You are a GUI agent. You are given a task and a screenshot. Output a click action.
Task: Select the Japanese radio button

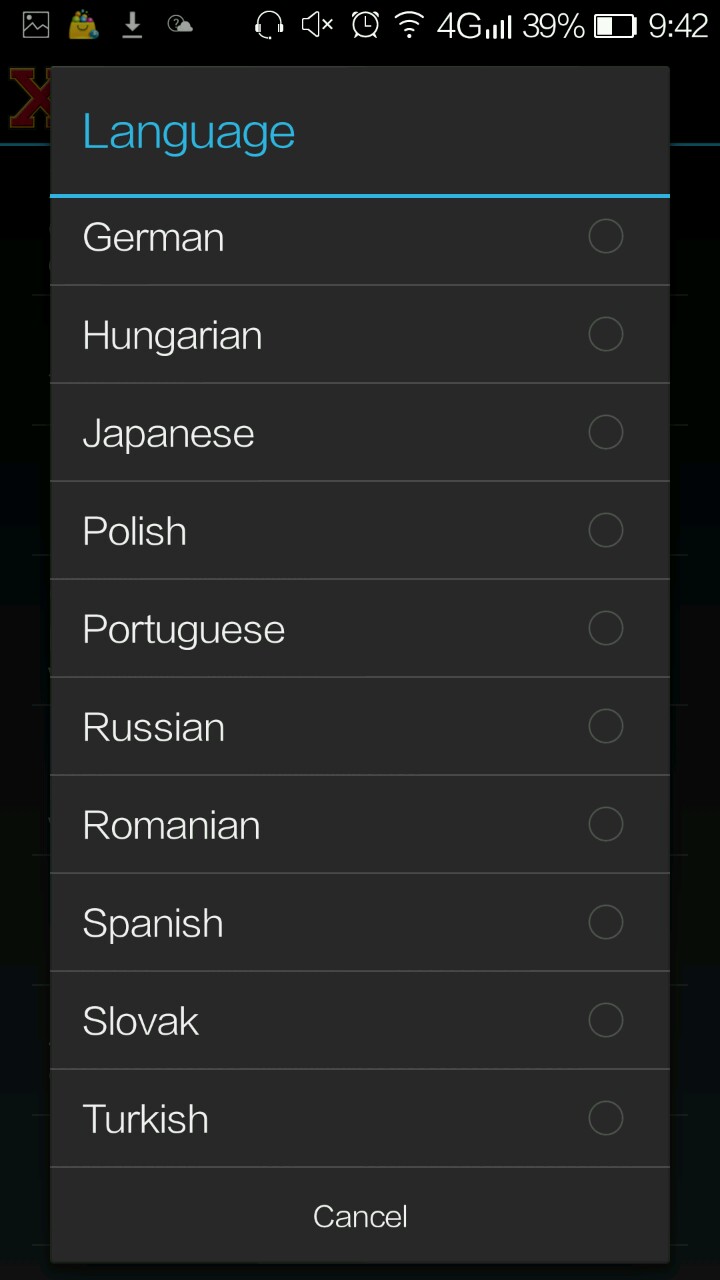tap(605, 432)
